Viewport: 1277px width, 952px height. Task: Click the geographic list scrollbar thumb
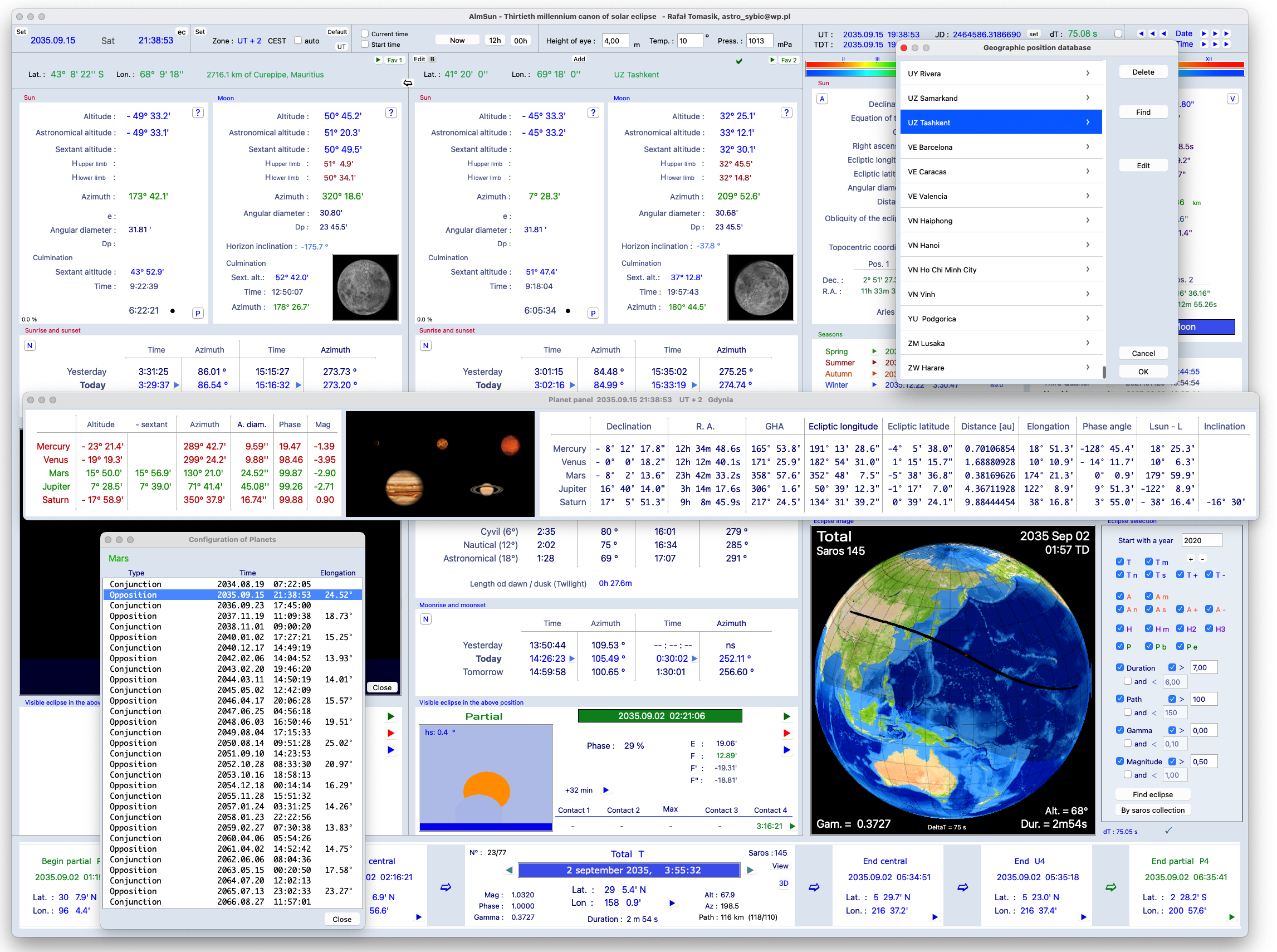pyautogui.click(x=1104, y=372)
